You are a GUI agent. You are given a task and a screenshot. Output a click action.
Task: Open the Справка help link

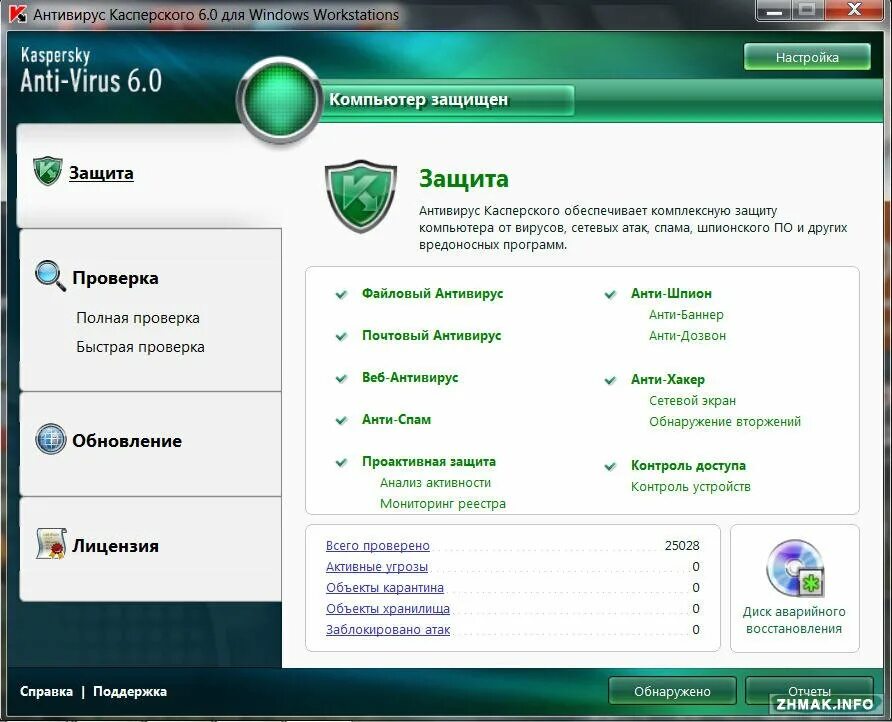pyautogui.click(x=46, y=691)
